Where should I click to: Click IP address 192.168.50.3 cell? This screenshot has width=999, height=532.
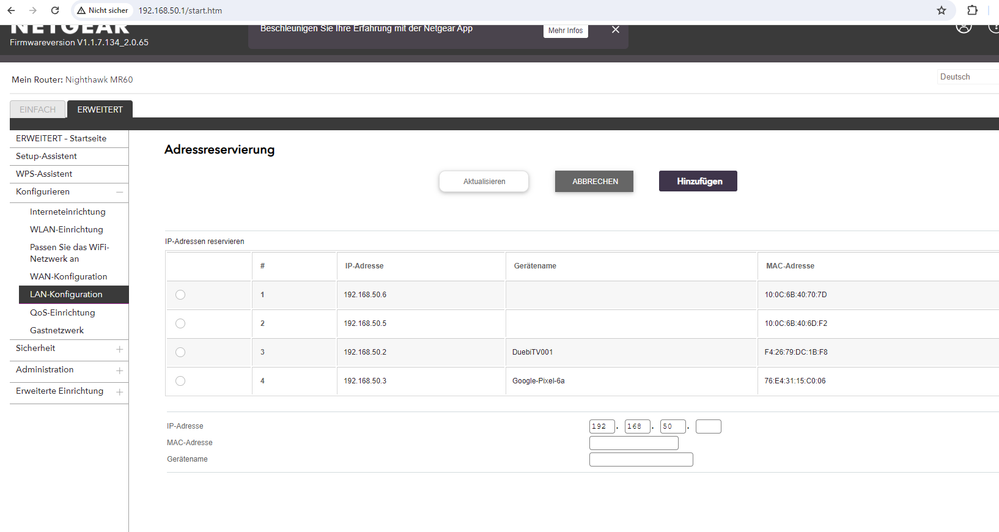(365, 381)
